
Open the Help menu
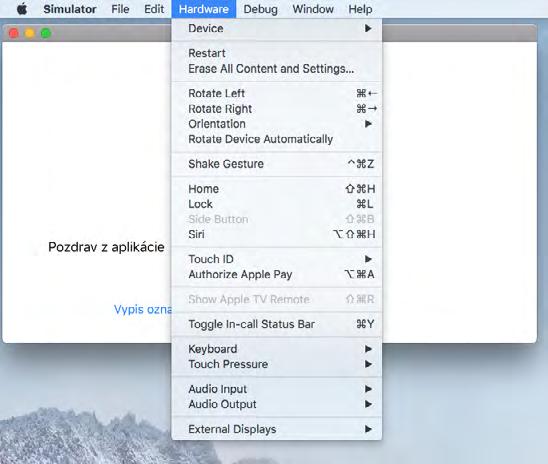point(360,9)
